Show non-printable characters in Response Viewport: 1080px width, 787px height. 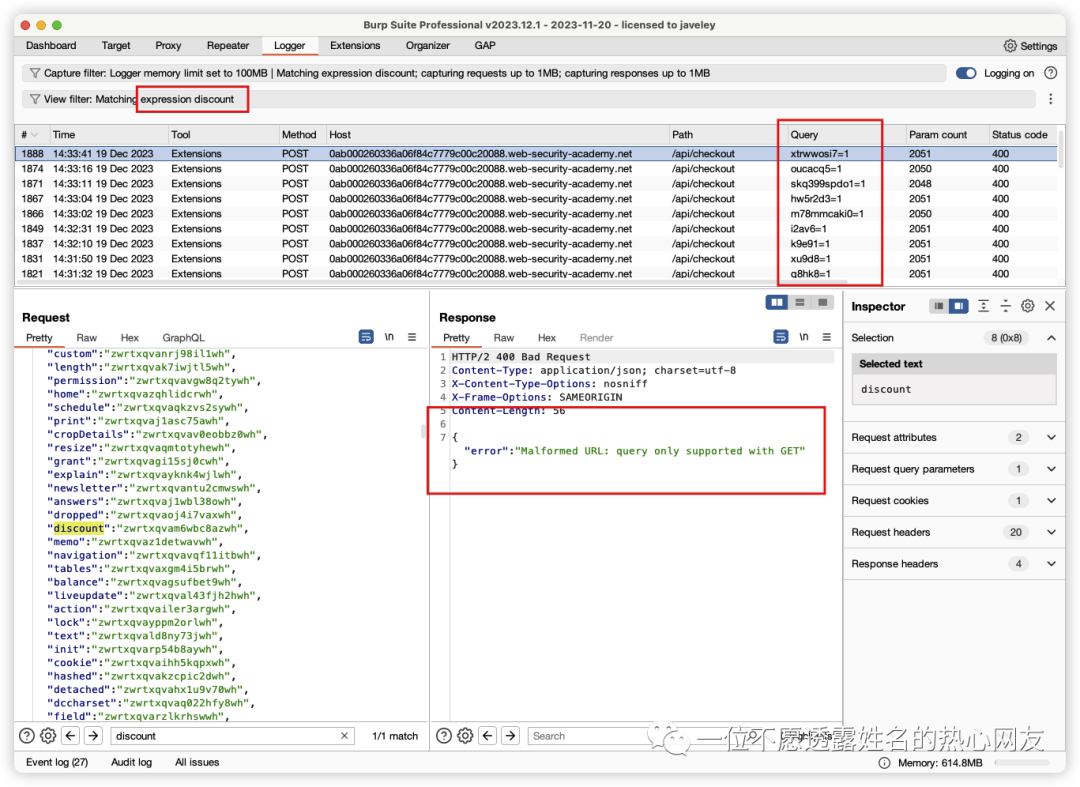(804, 337)
